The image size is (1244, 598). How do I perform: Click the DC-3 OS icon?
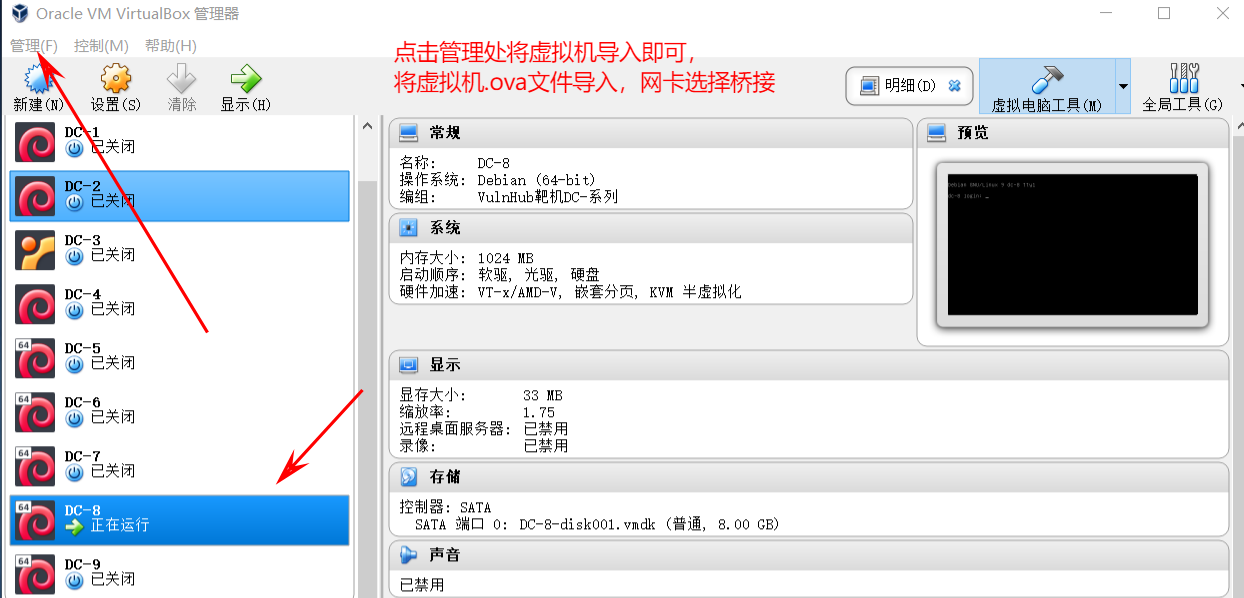click(35, 250)
